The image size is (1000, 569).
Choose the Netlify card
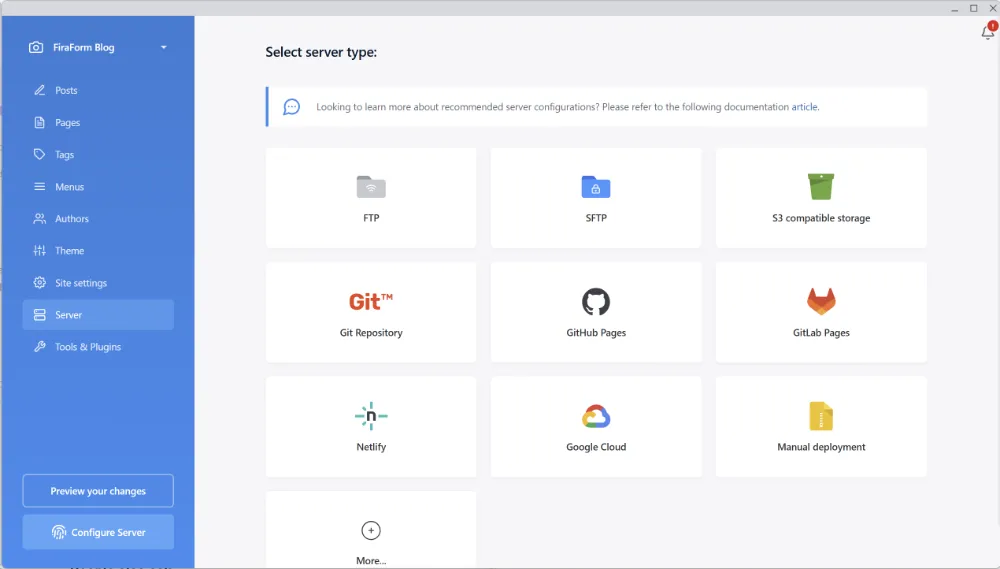click(x=371, y=426)
